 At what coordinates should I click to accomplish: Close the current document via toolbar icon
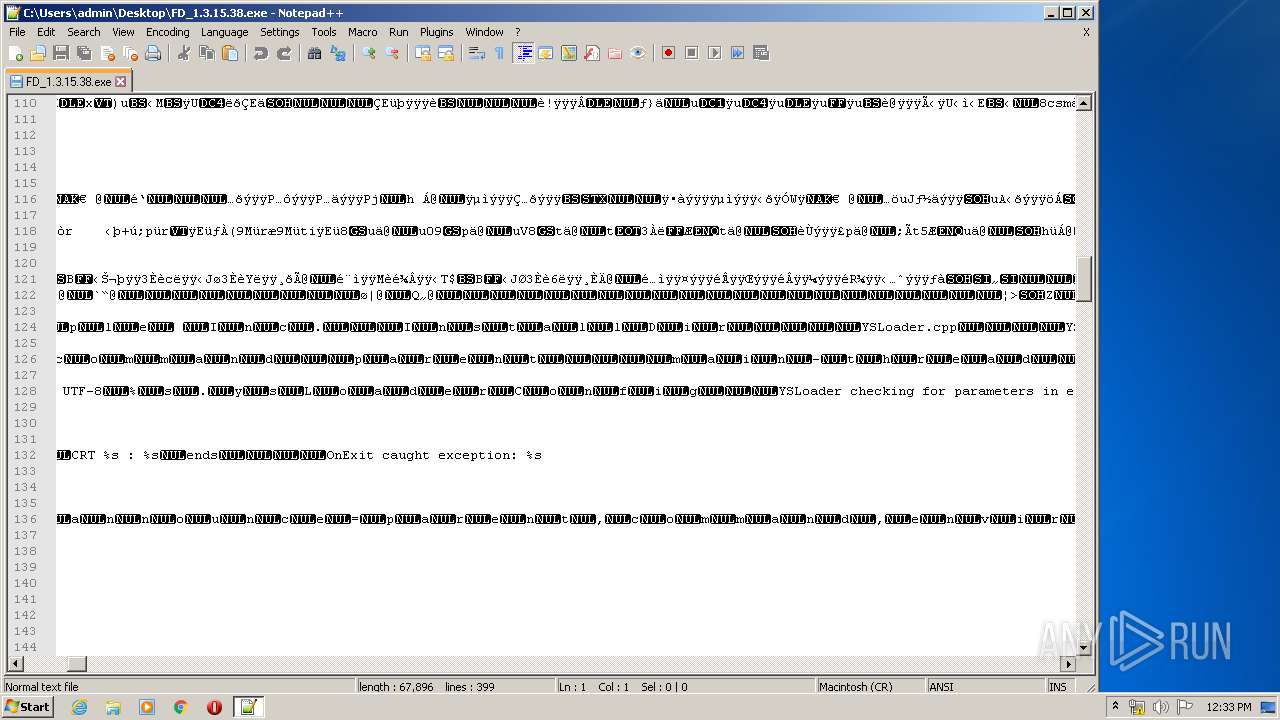click(107, 53)
